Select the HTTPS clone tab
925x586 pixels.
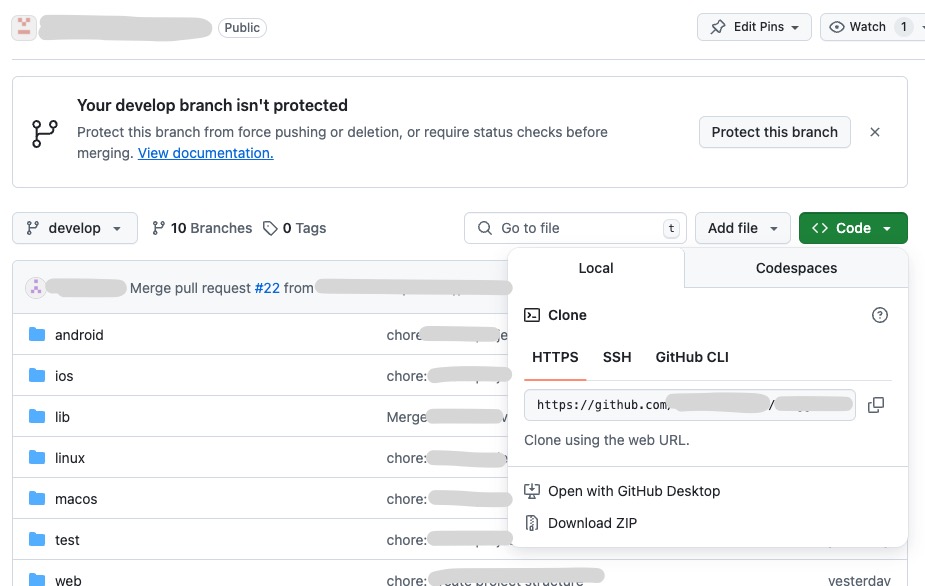point(555,357)
